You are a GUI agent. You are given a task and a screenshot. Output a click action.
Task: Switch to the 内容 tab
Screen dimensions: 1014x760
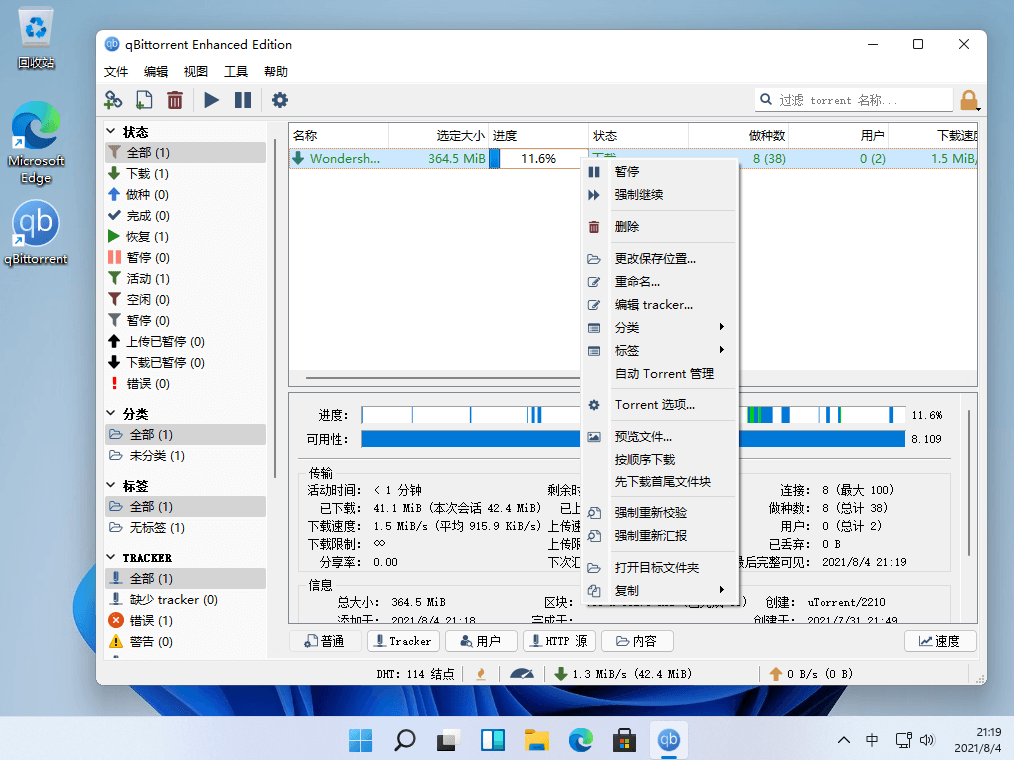[637, 641]
